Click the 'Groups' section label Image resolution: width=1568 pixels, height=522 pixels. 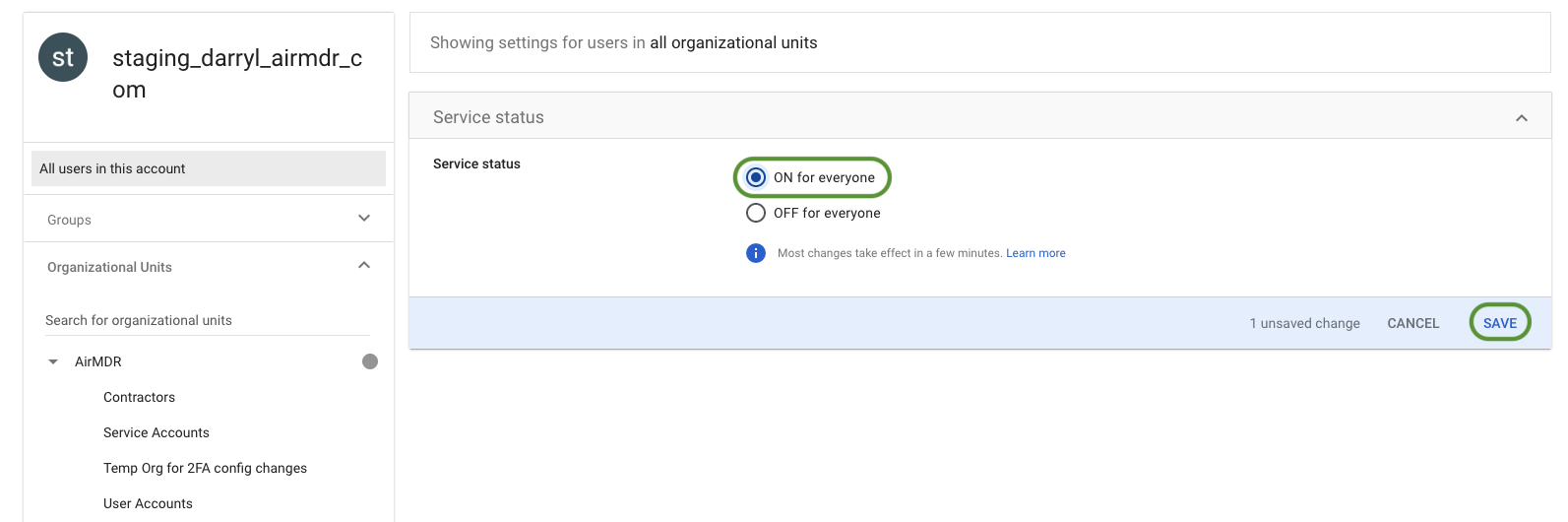pos(69,220)
